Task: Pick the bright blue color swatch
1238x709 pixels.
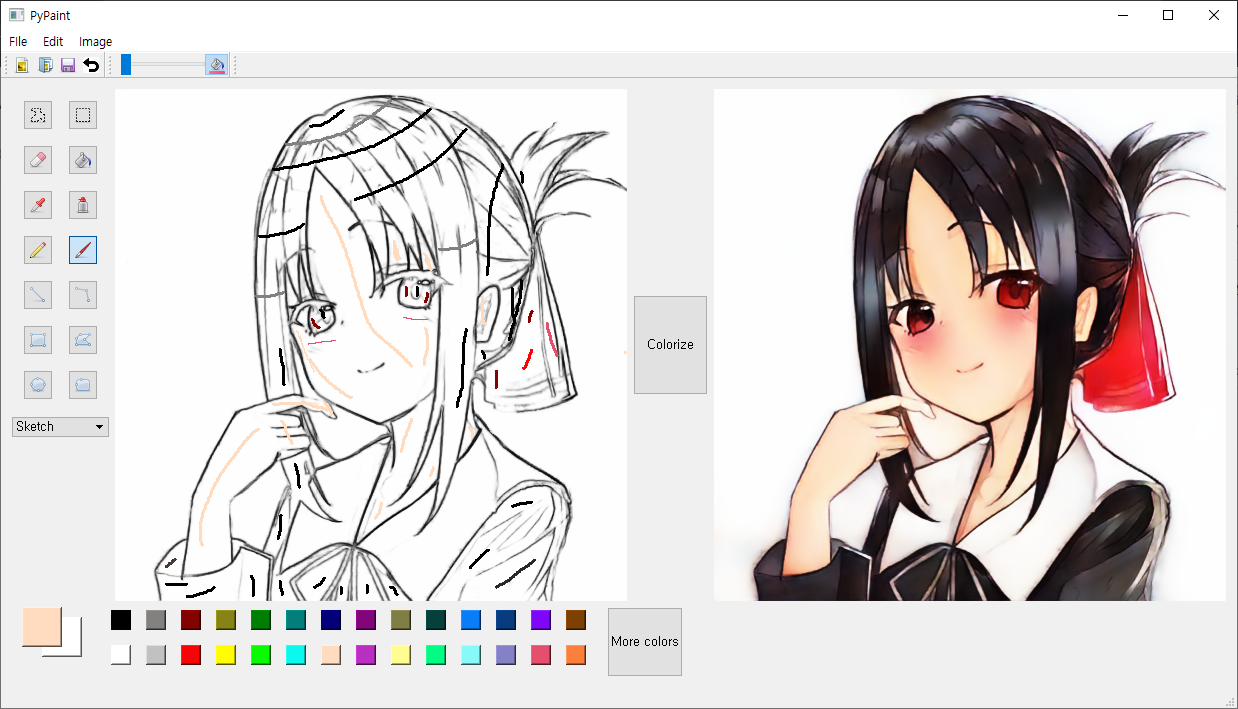Action: click(471, 620)
